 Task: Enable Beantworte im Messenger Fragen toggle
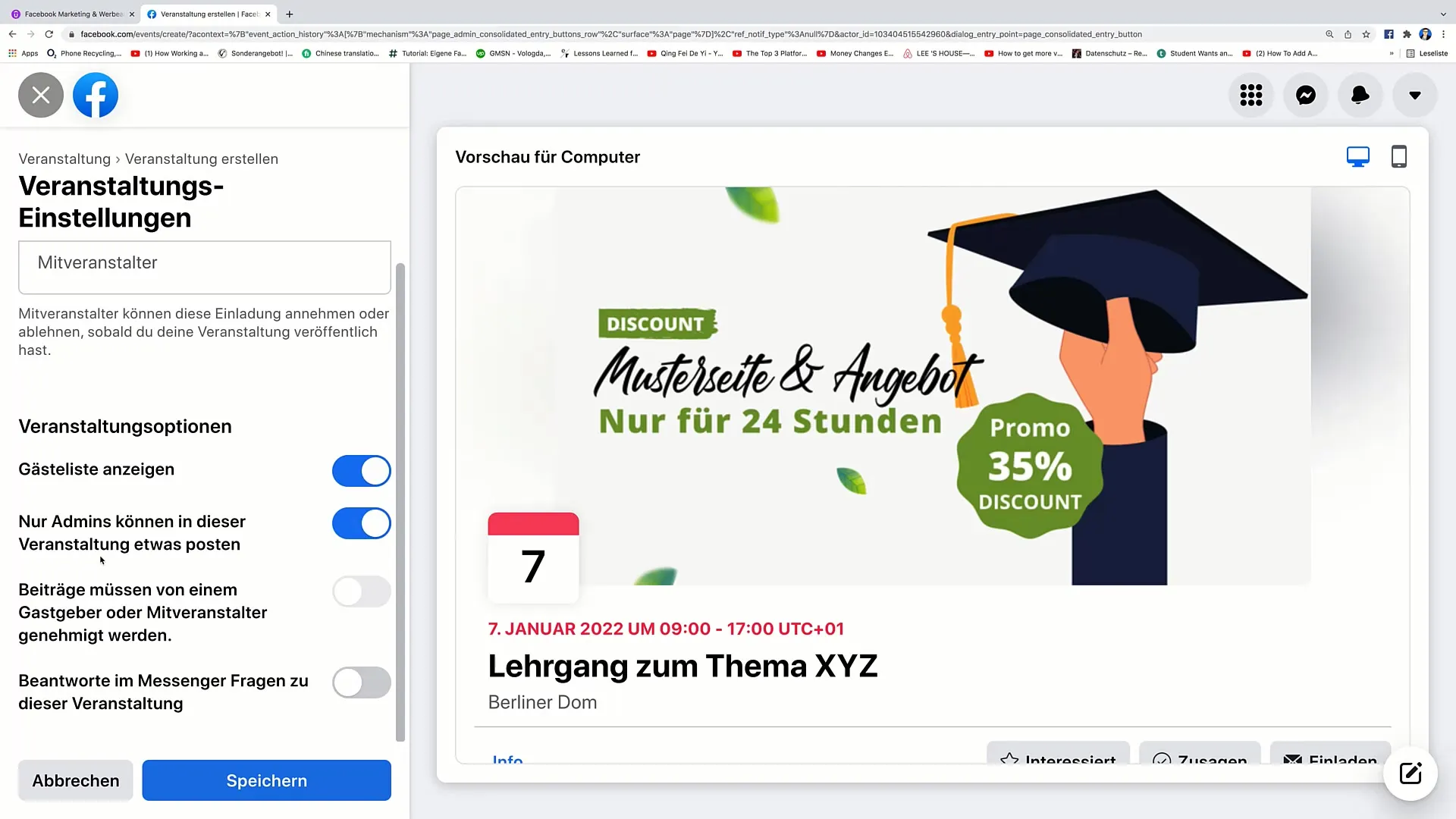[361, 682]
